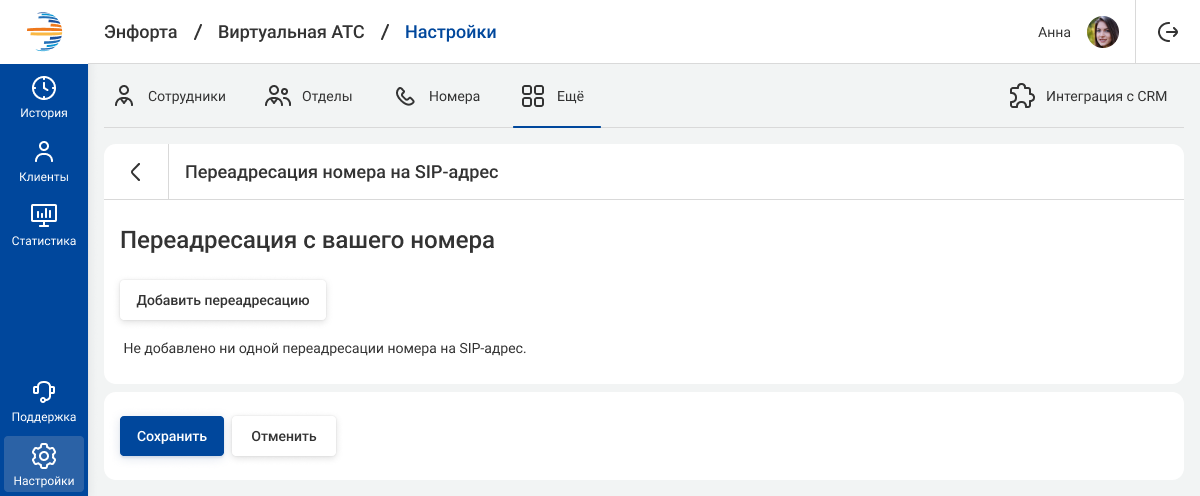Open the История section in sidebar
The width and height of the screenshot is (1200, 496).
[44, 97]
